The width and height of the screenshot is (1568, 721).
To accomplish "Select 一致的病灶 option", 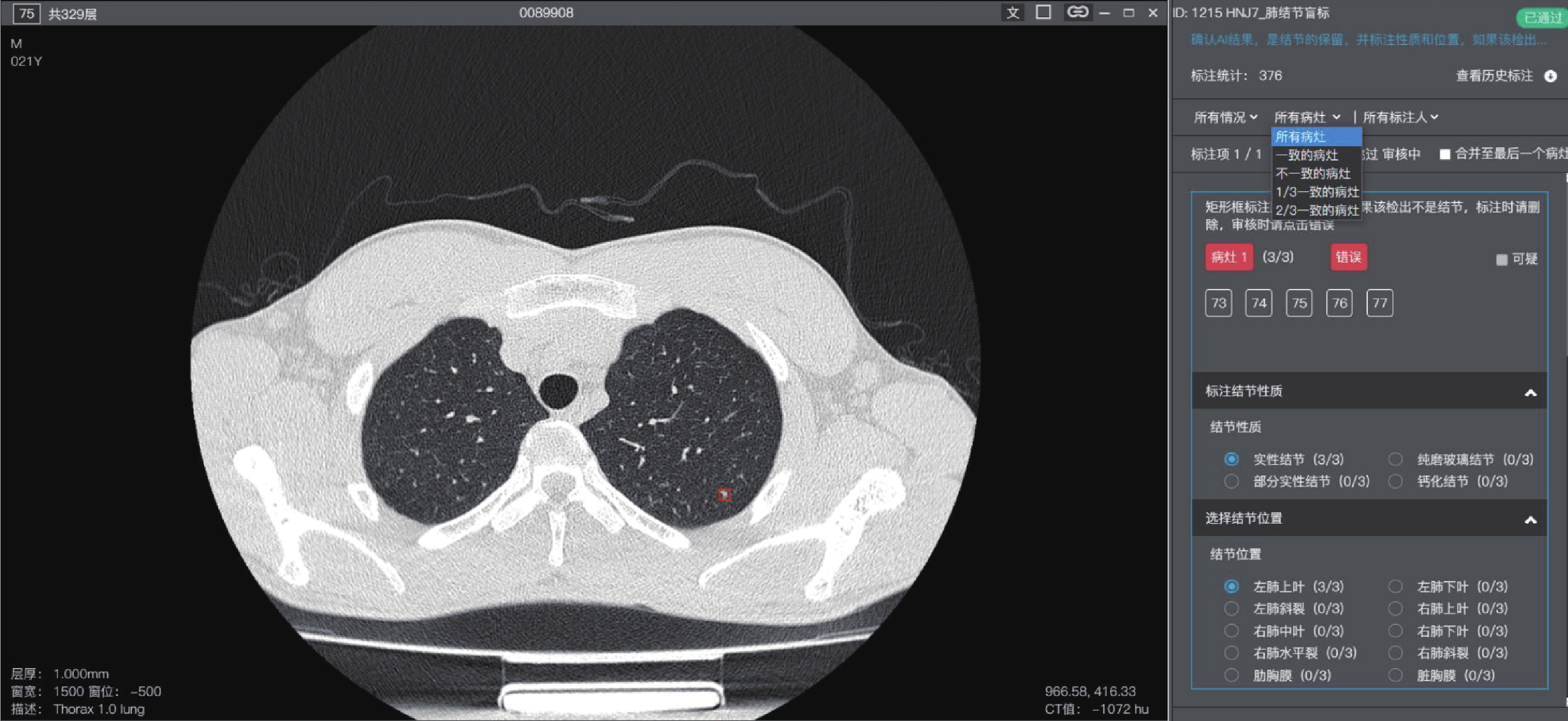I will click(1316, 155).
